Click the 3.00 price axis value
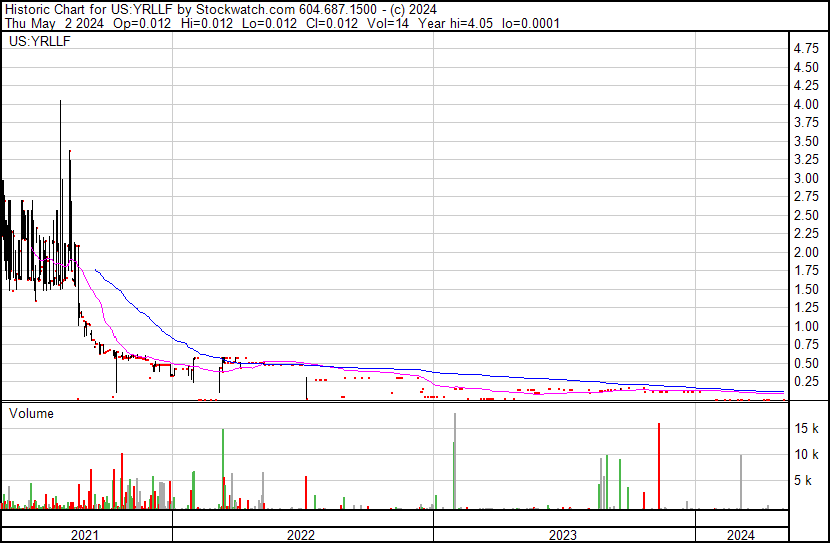This screenshot has height=543, width=830. pos(806,178)
